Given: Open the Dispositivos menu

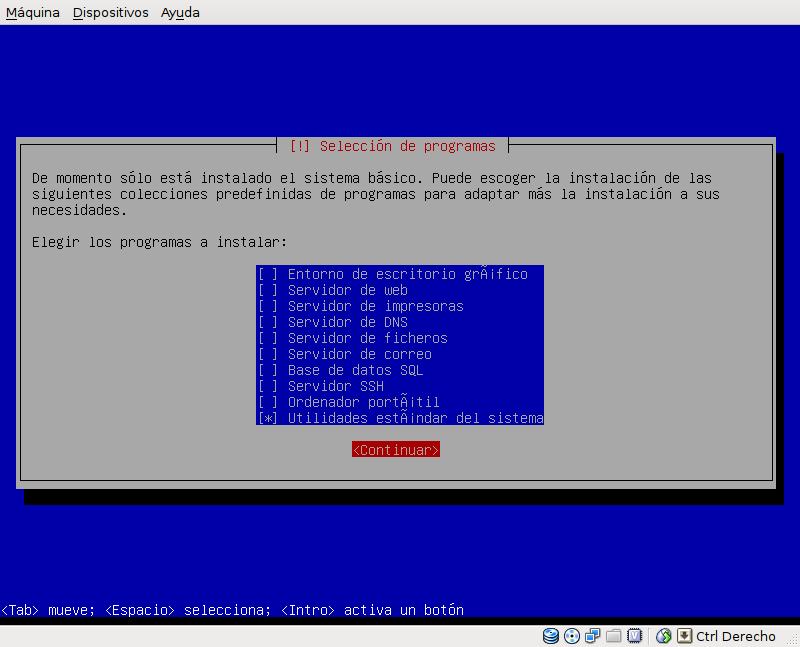Looking at the screenshot, I should (x=111, y=12).
